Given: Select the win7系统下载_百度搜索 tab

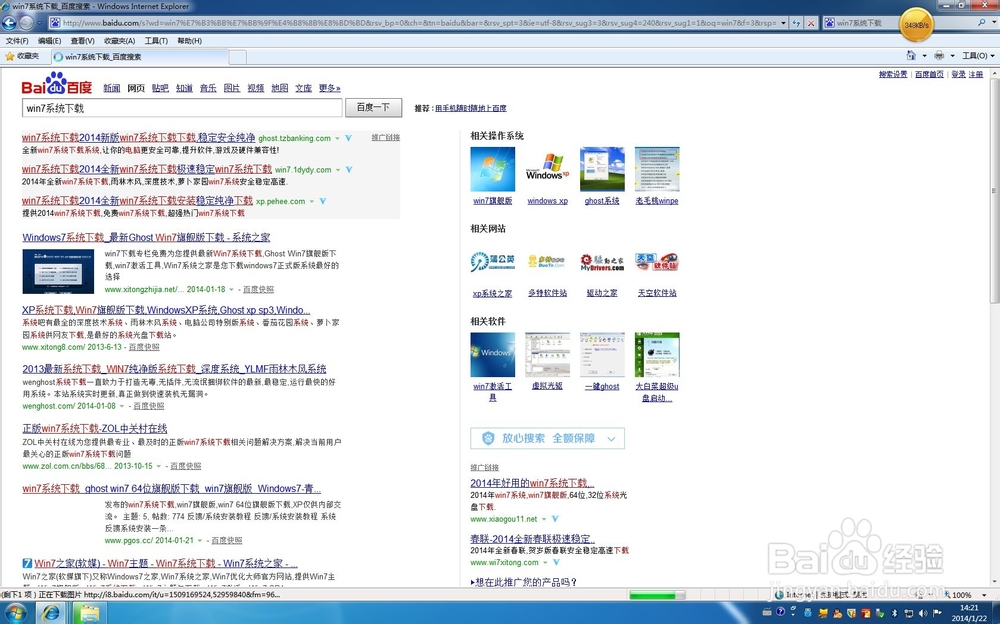Looking at the screenshot, I should [139, 57].
